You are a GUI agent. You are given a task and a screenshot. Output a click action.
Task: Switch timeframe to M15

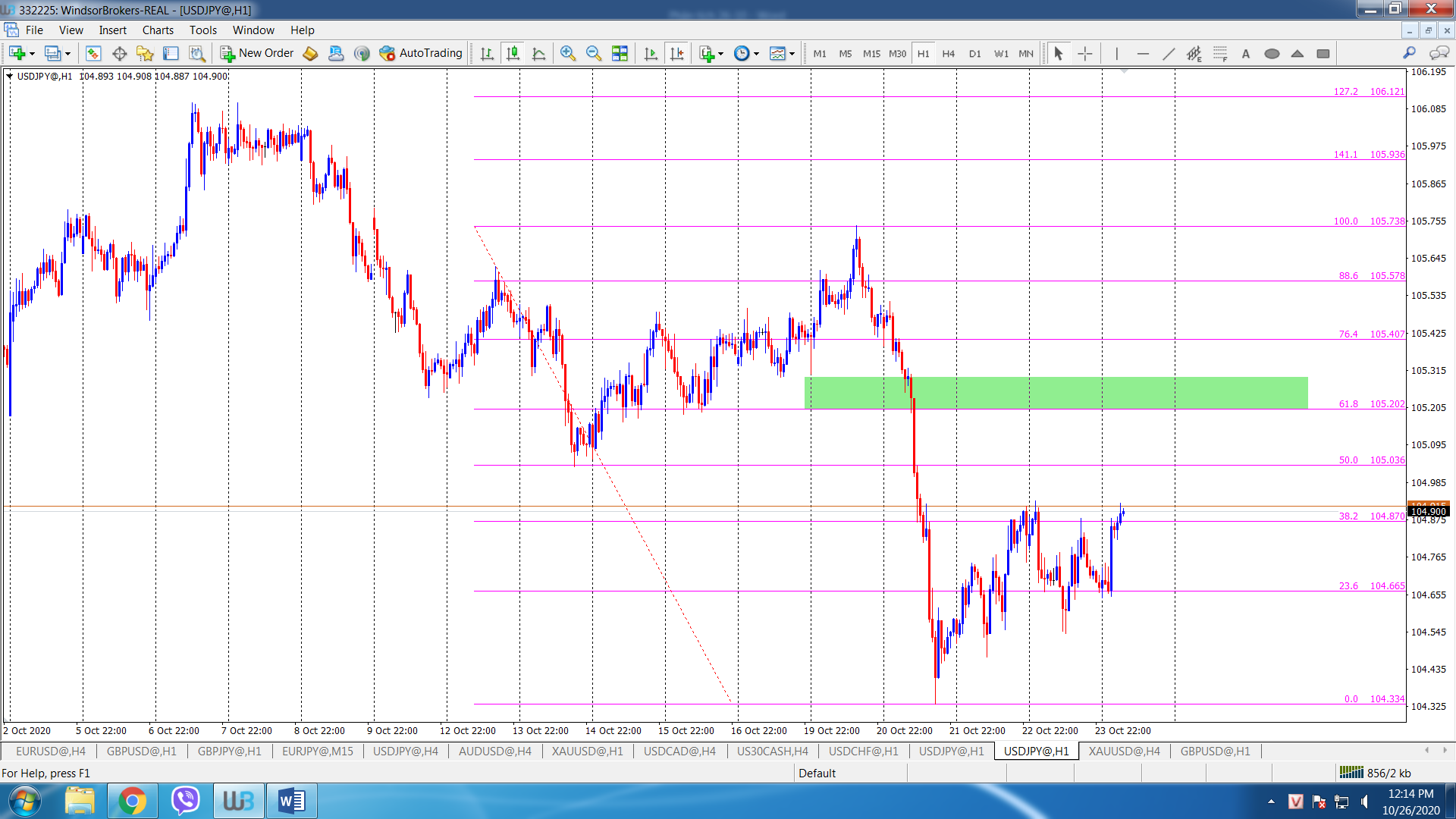(871, 54)
